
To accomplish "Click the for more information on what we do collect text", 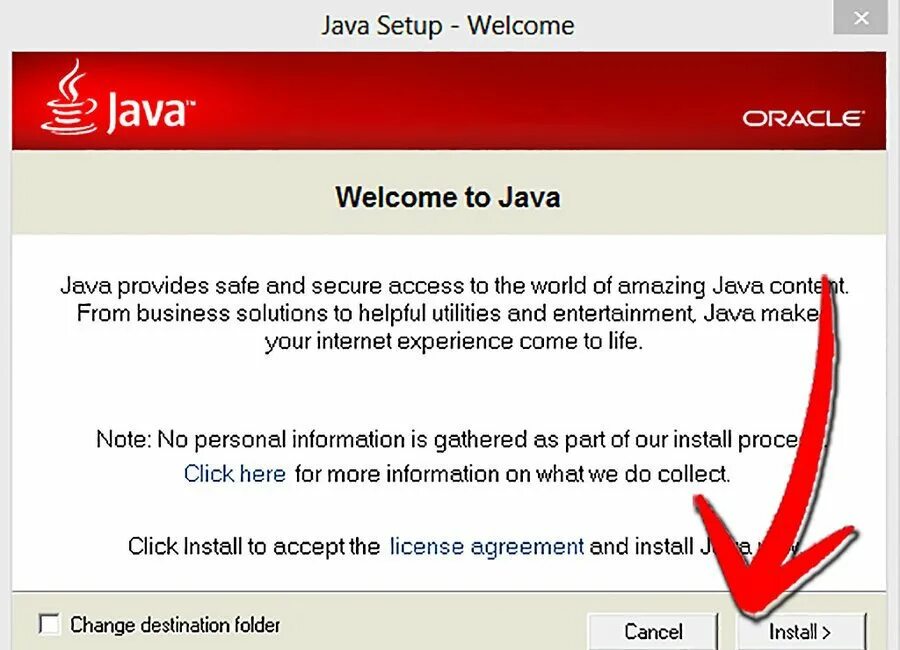I will click(513, 474).
